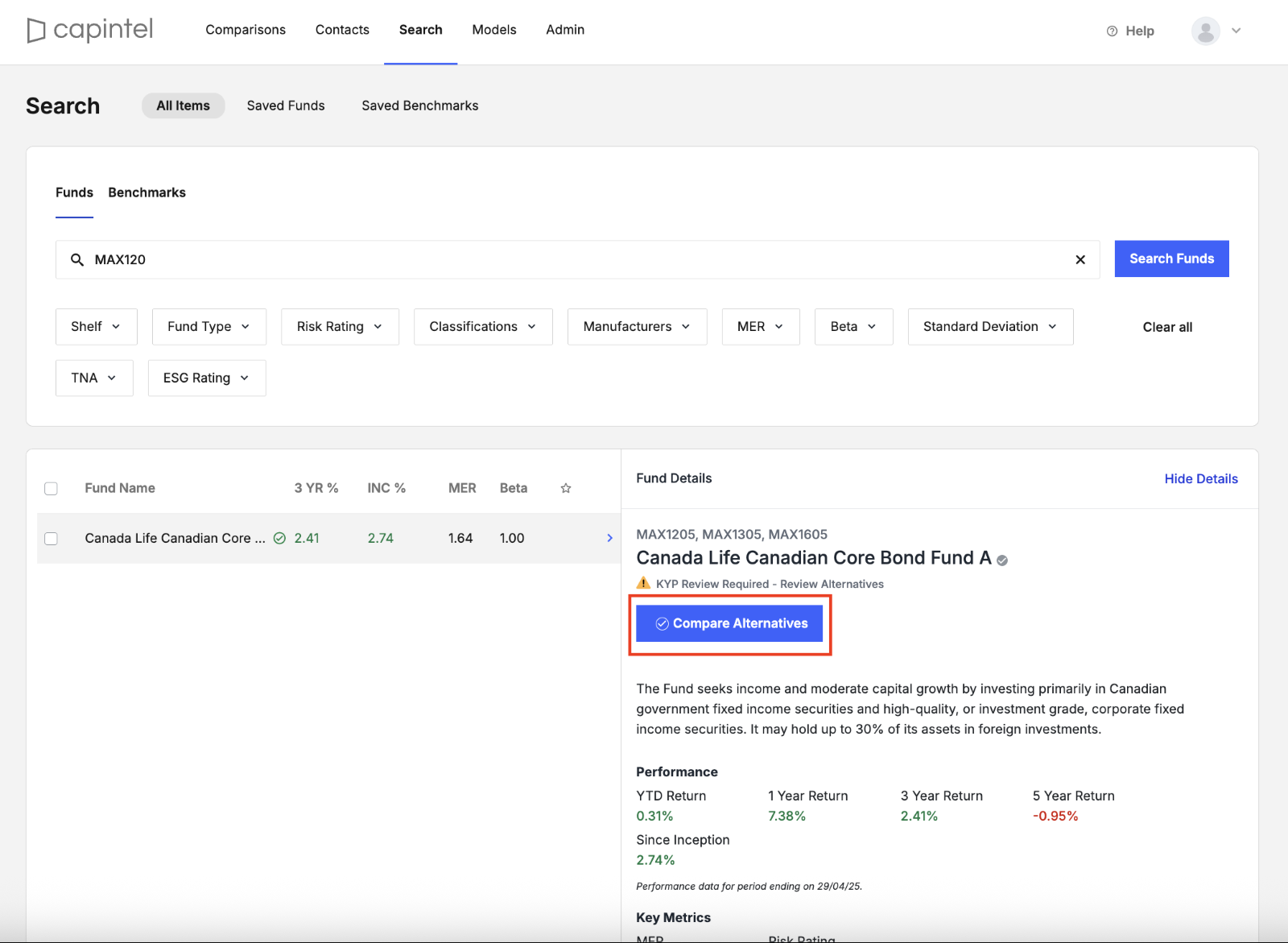Click the KYP warning triangle icon
This screenshot has height=943, width=1288.
point(643,583)
